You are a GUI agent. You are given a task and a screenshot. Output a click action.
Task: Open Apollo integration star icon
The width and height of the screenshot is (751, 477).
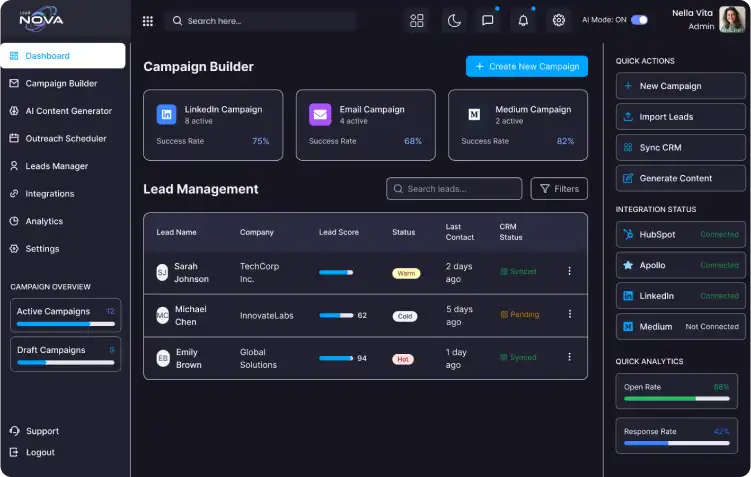point(628,265)
